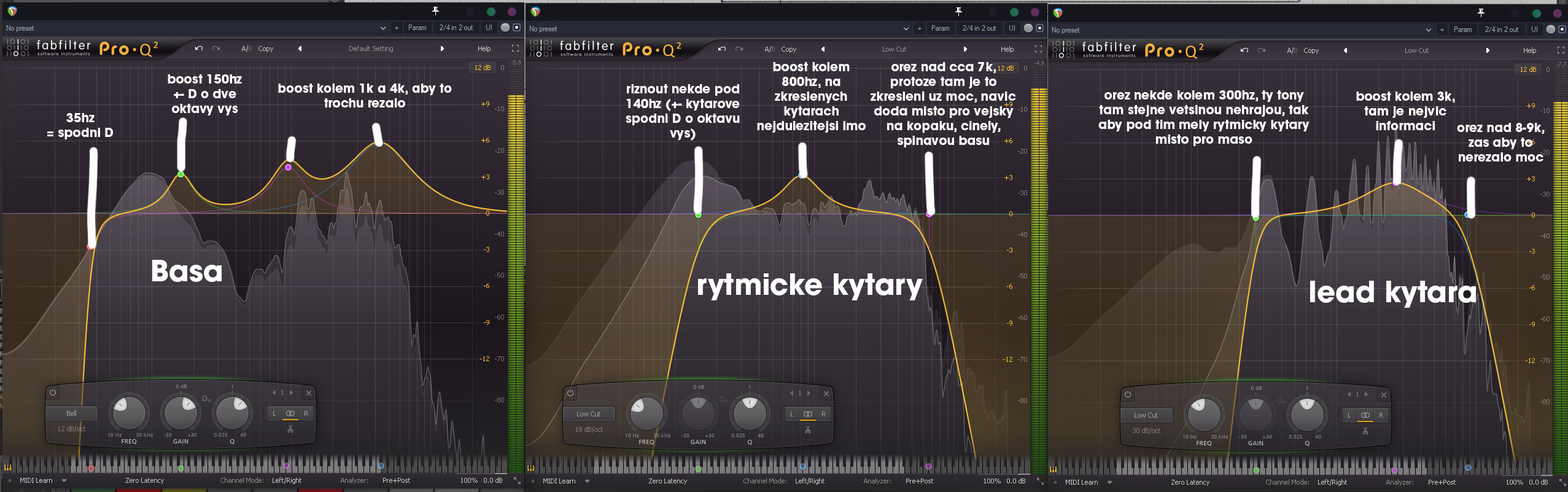Close the band panel showing 18 dB/oct
This screenshot has height=492, width=1568.
[x=826, y=394]
